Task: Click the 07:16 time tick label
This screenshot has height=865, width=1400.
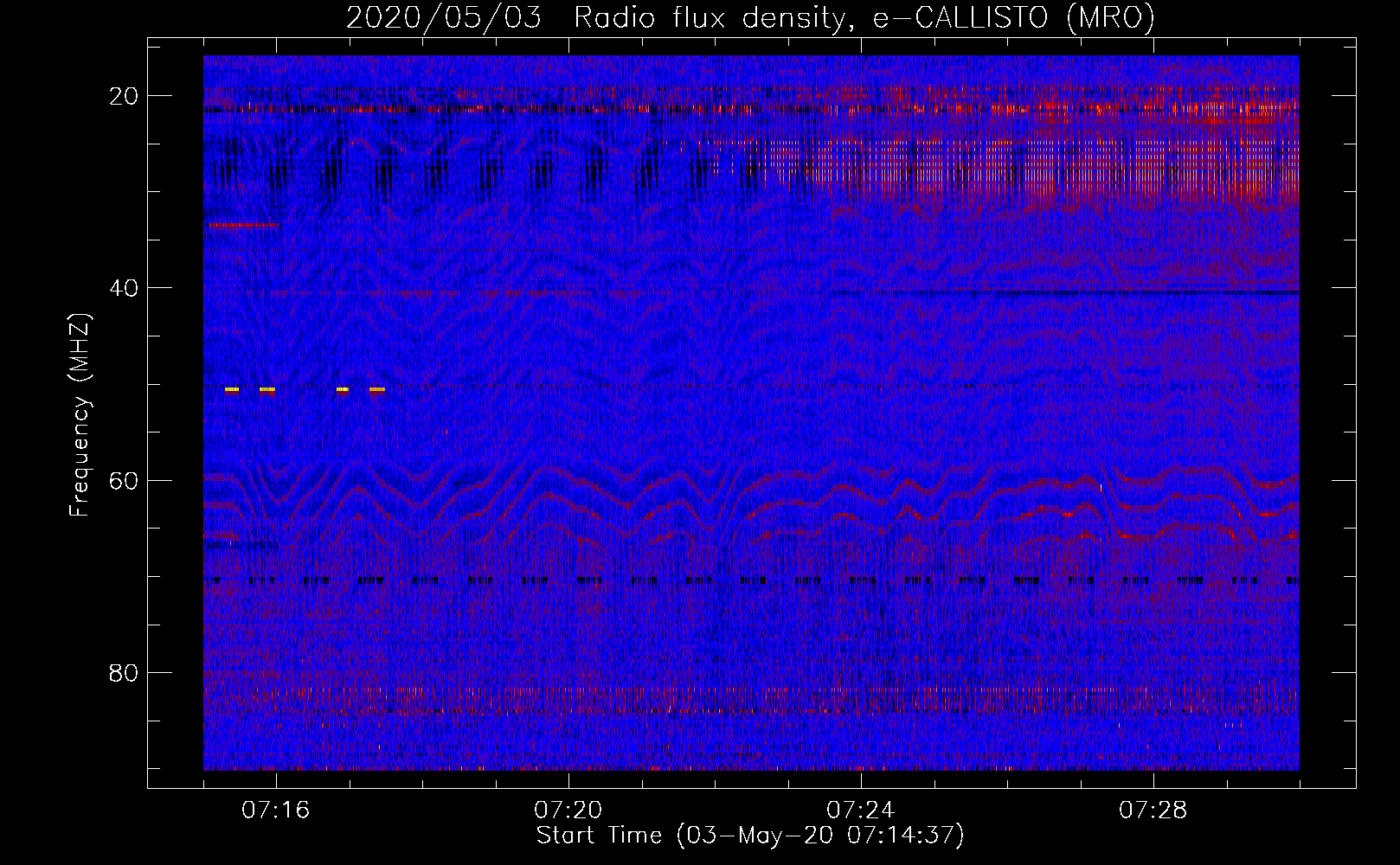Action: click(275, 811)
